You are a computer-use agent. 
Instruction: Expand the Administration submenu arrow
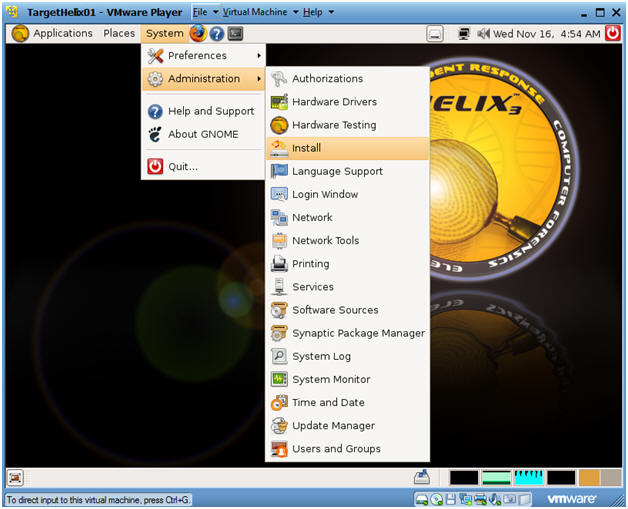point(259,79)
